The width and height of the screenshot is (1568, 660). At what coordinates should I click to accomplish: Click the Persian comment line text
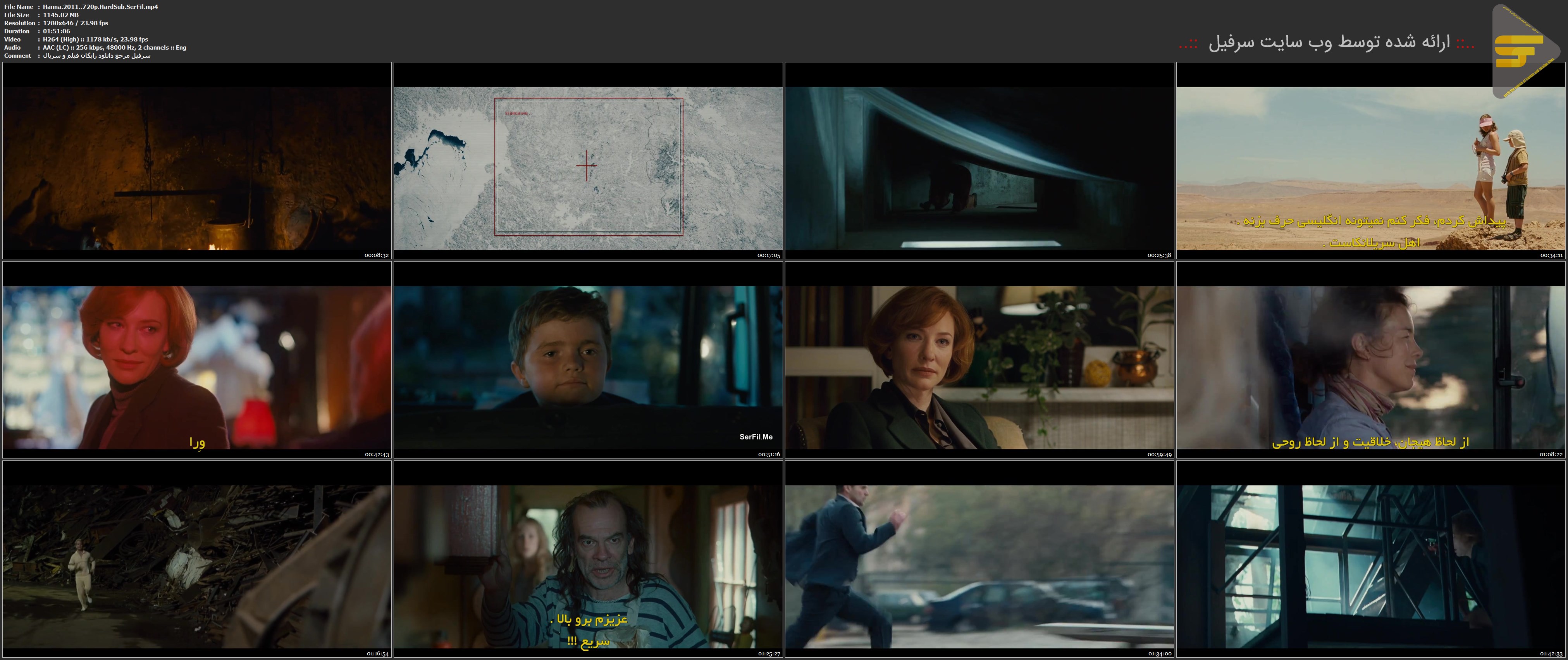point(96,55)
